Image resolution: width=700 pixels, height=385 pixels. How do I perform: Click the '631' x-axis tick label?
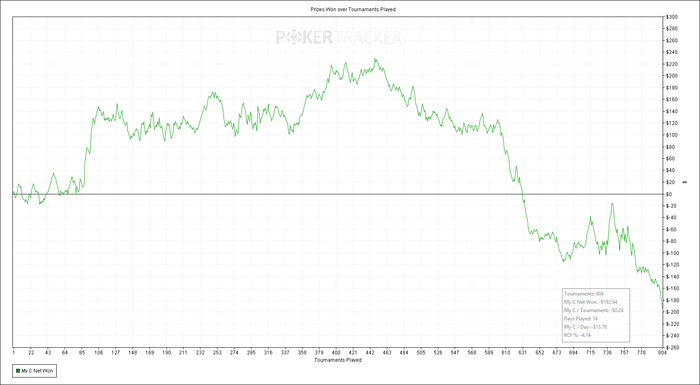click(x=523, y=353)
